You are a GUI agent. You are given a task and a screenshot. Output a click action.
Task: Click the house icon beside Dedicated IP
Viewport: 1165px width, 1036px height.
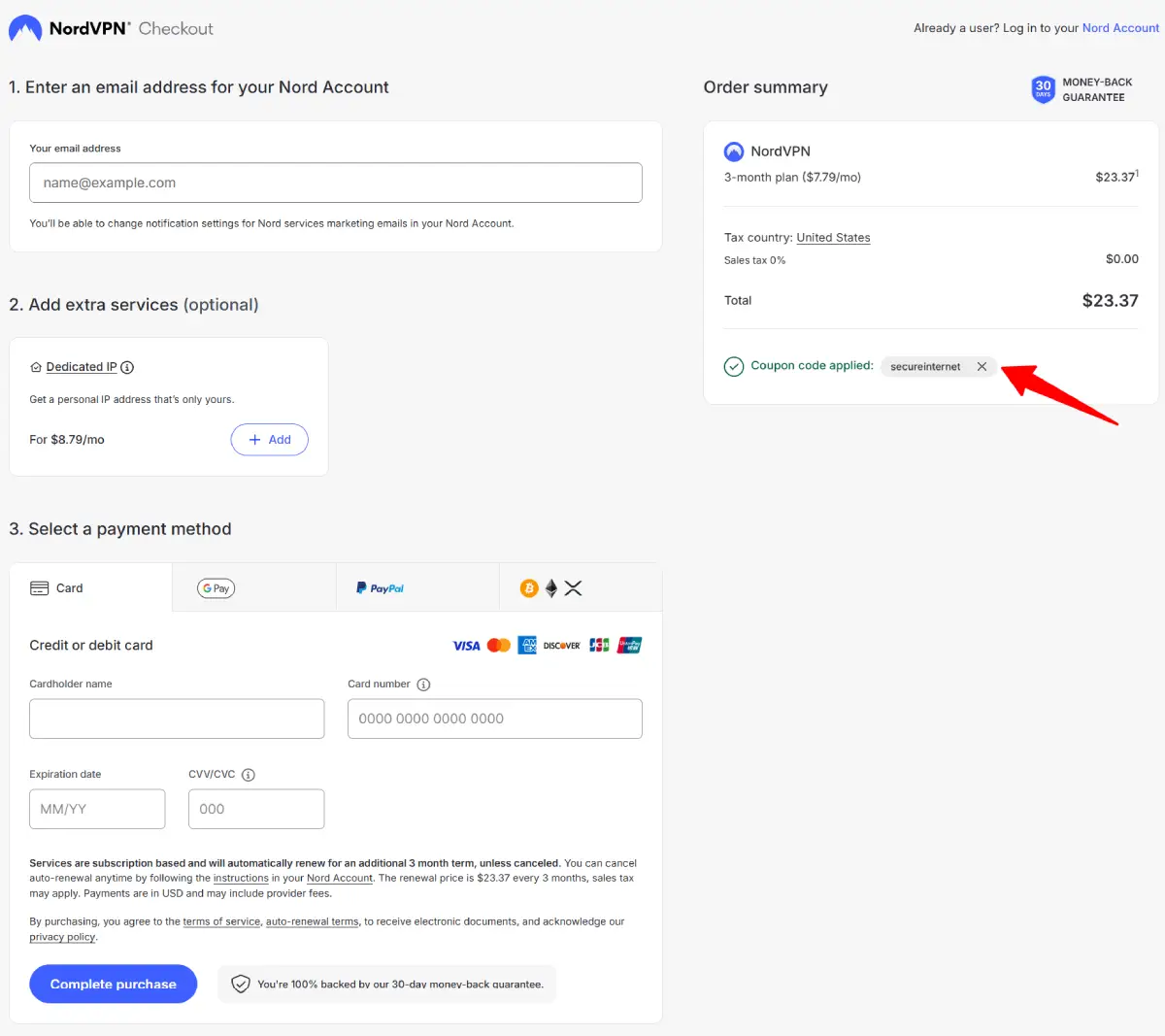(36, 367)
